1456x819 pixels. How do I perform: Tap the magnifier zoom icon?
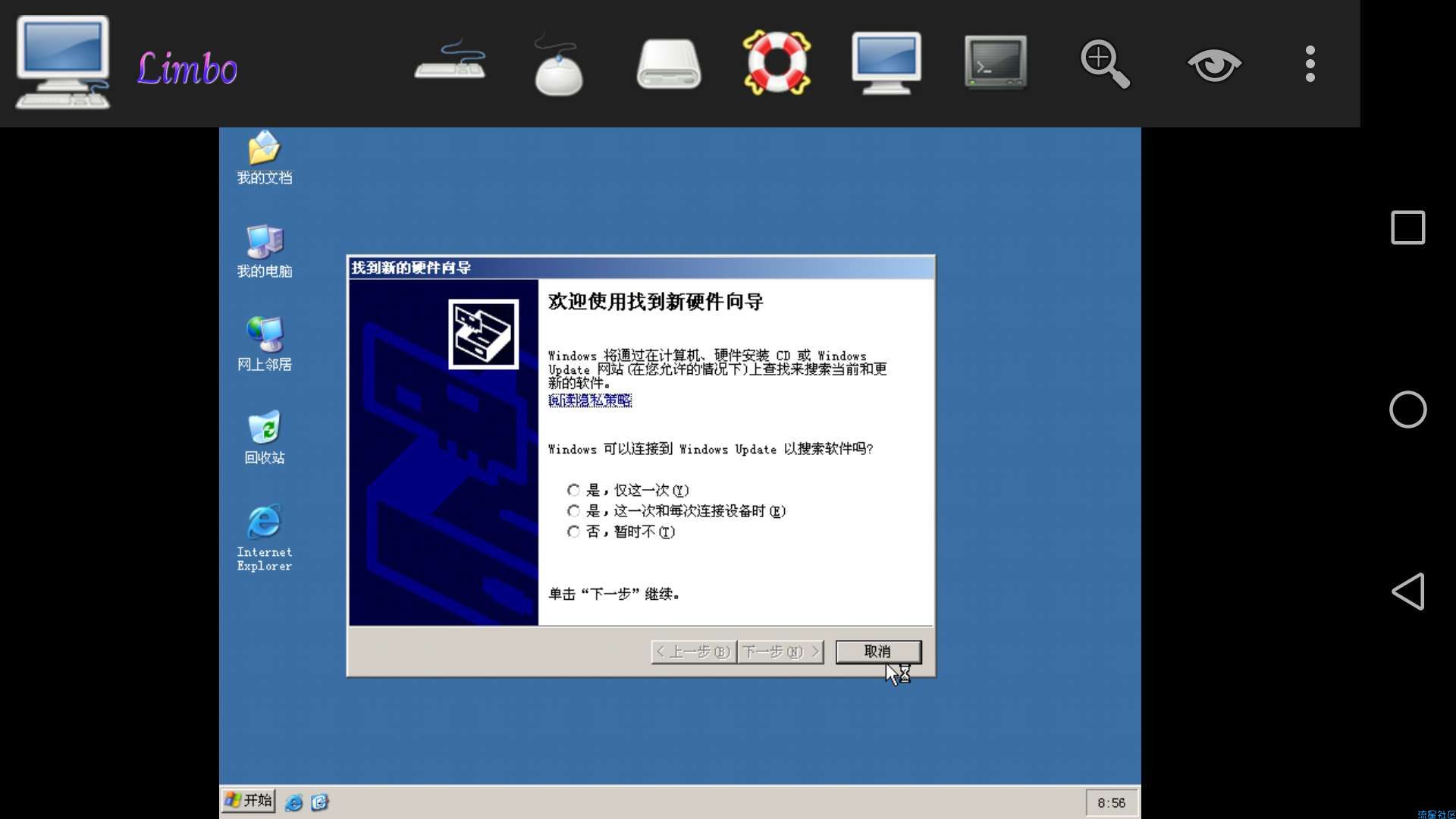point(1105,64)
